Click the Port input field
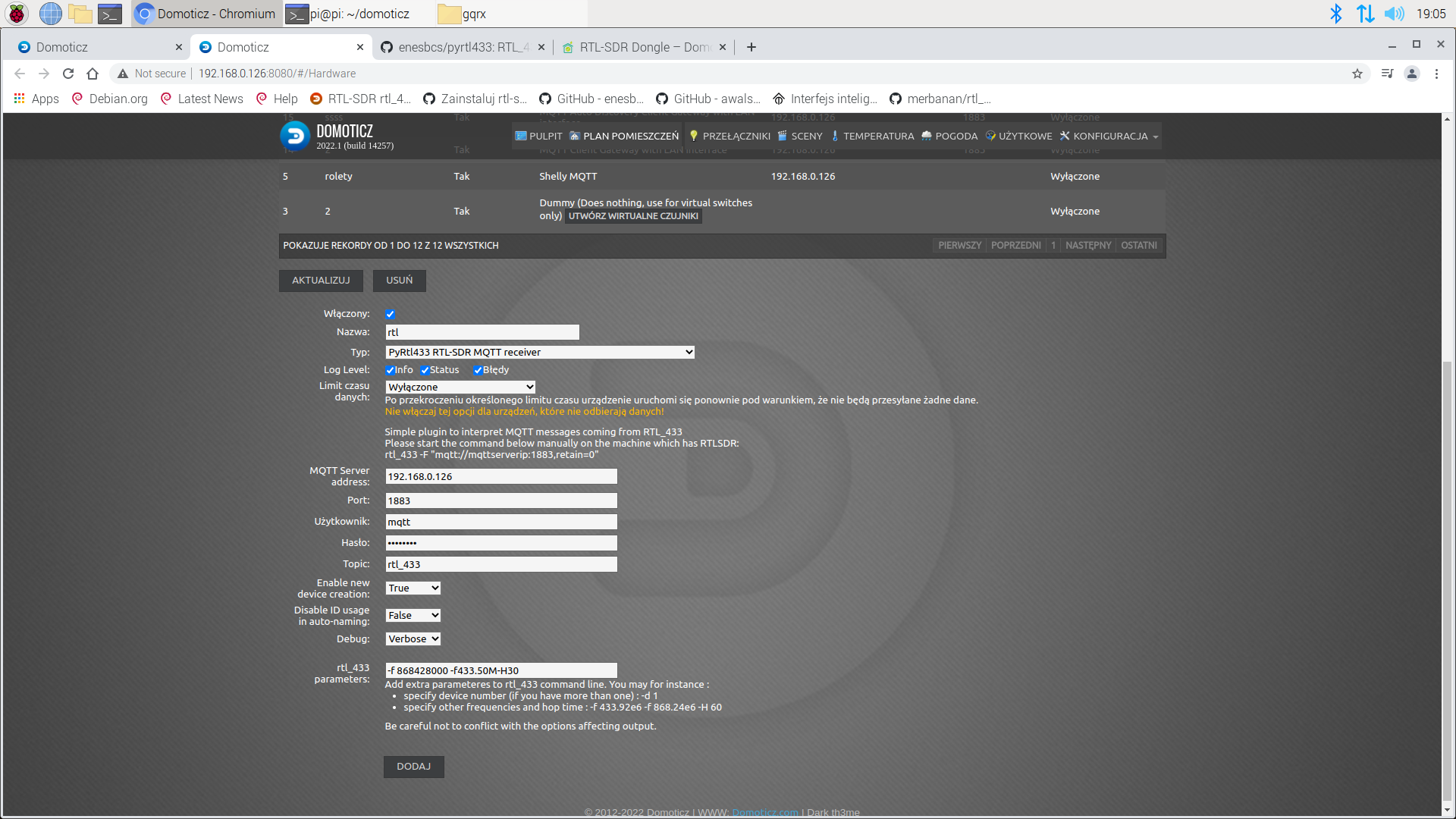Image resolution: width=1456 pixels, height=819 pixels. click(501, 500)
